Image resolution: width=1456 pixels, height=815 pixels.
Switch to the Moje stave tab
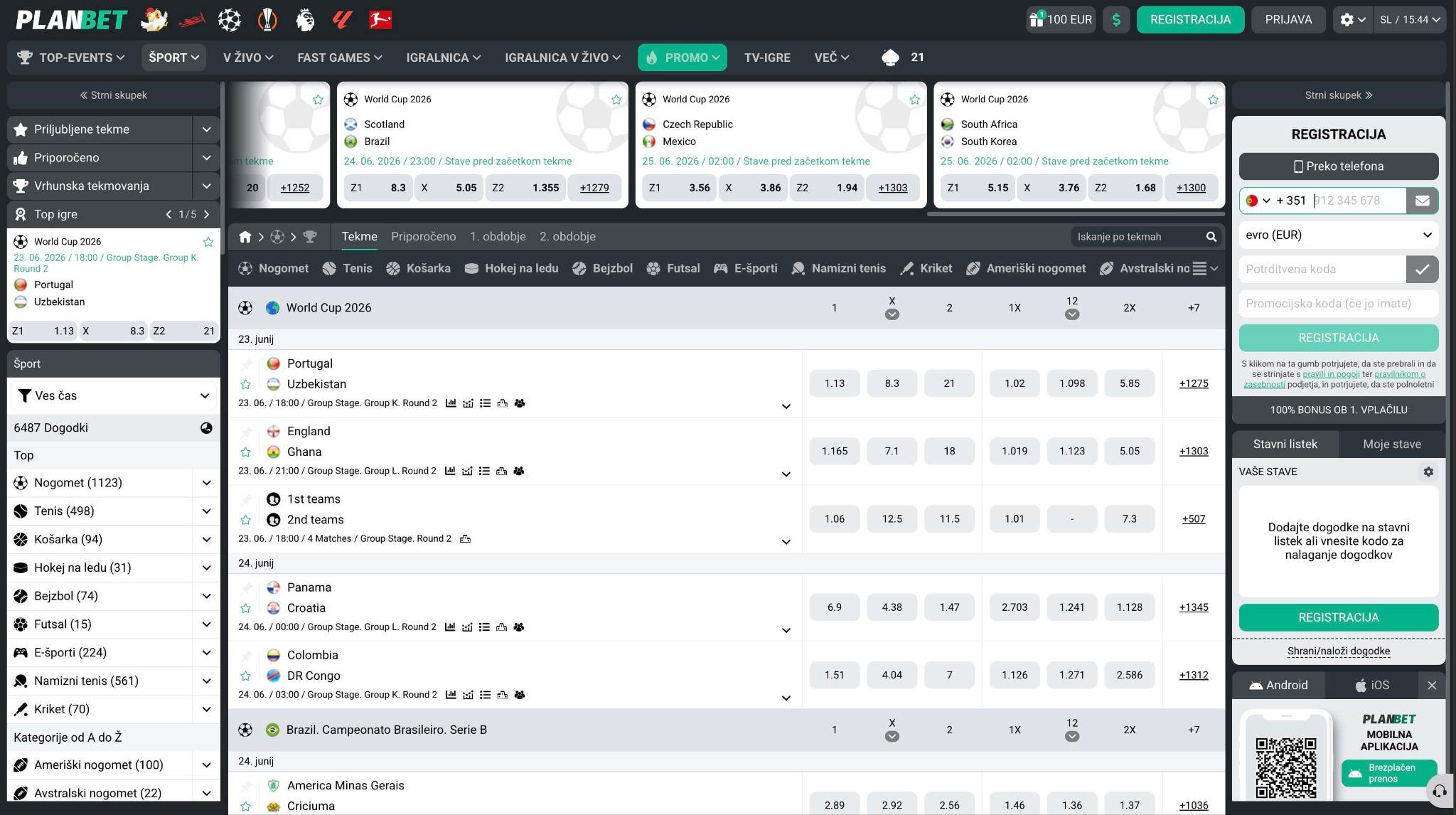click(1391, 444)
